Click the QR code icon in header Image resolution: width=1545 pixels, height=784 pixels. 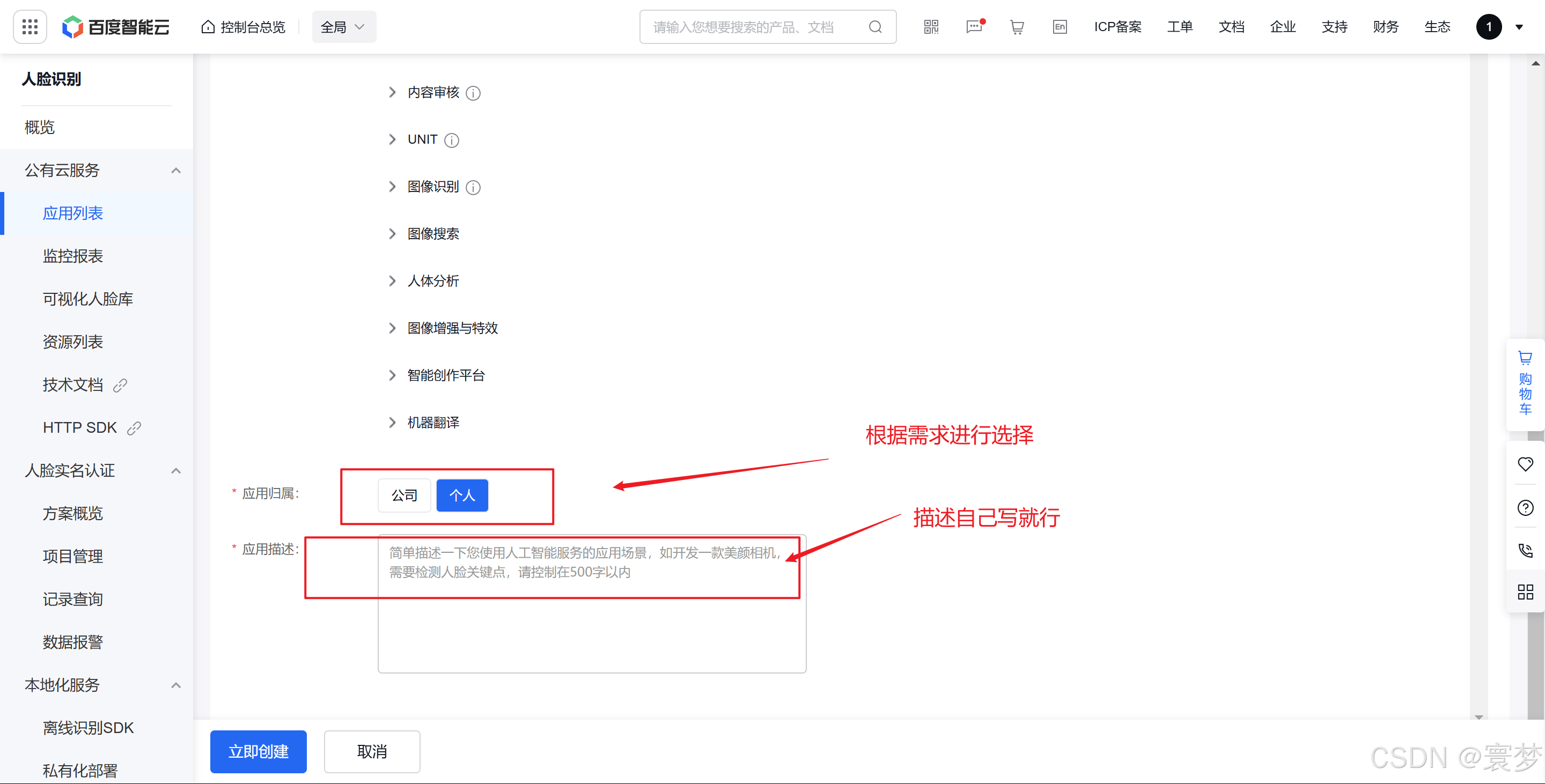(x=931, y=27)
